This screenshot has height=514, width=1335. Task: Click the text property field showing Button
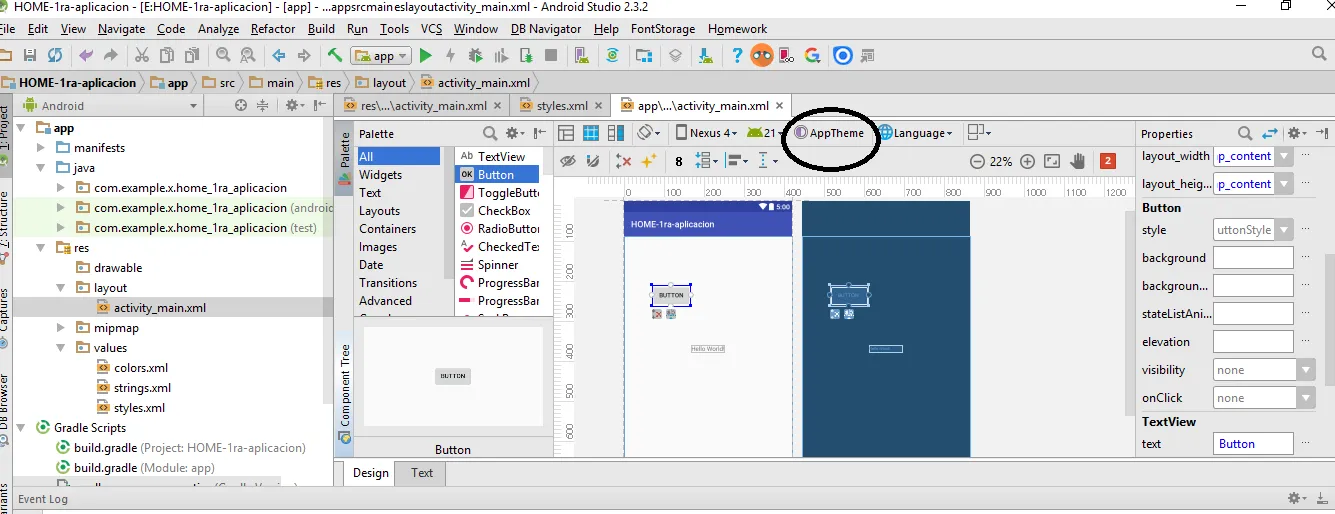pos(1253,444)
